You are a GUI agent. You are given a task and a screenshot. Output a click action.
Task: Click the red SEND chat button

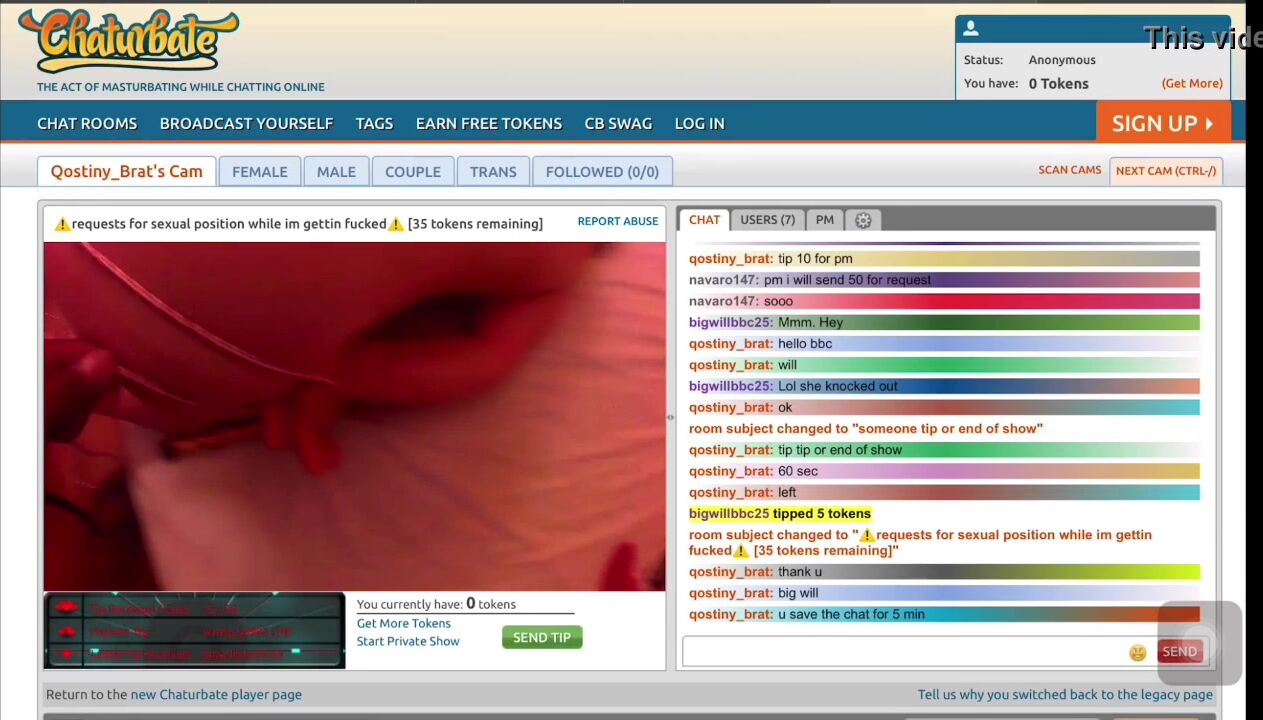(x=1178, y=652)
